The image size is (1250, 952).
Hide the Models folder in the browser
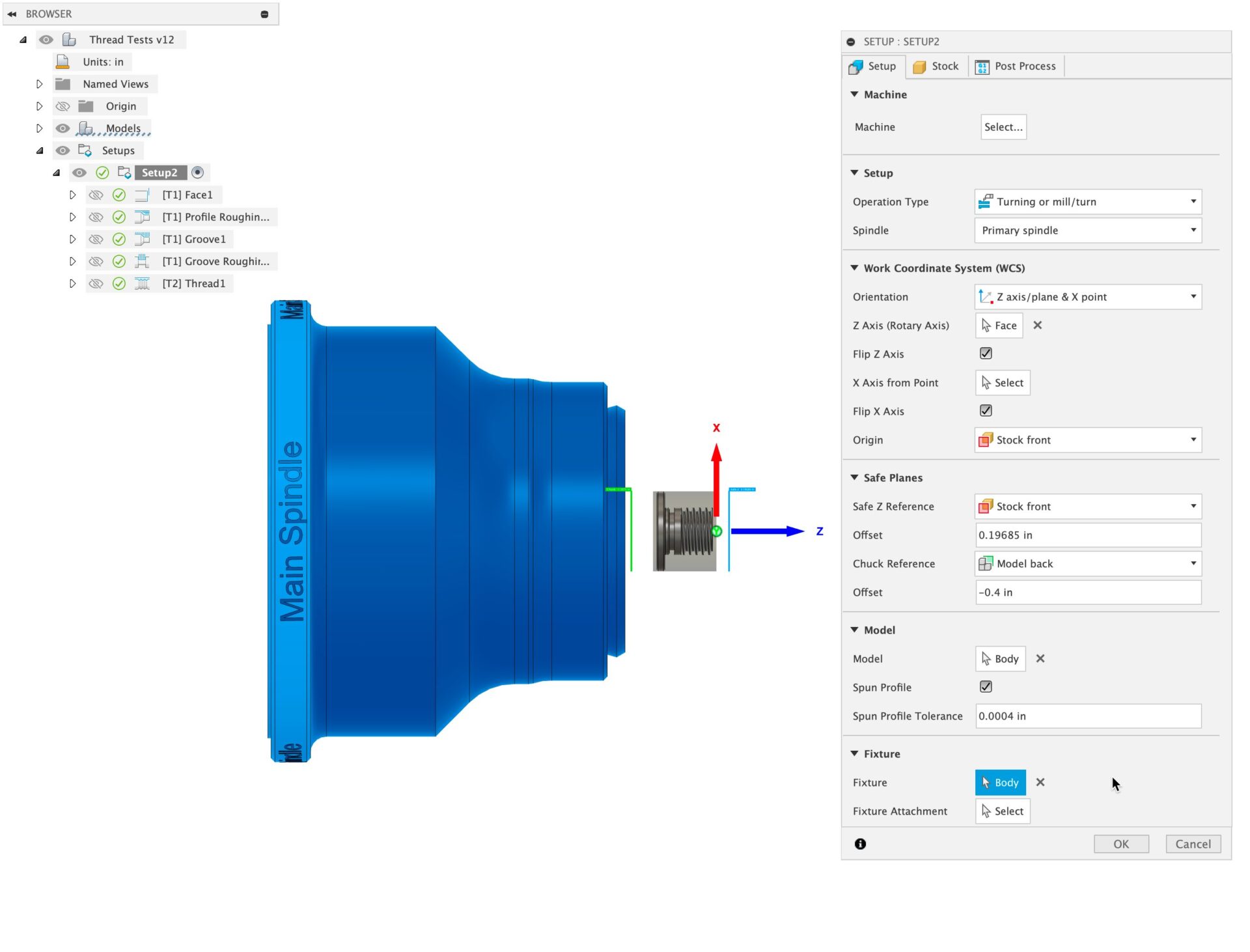[x=62, y=128]
